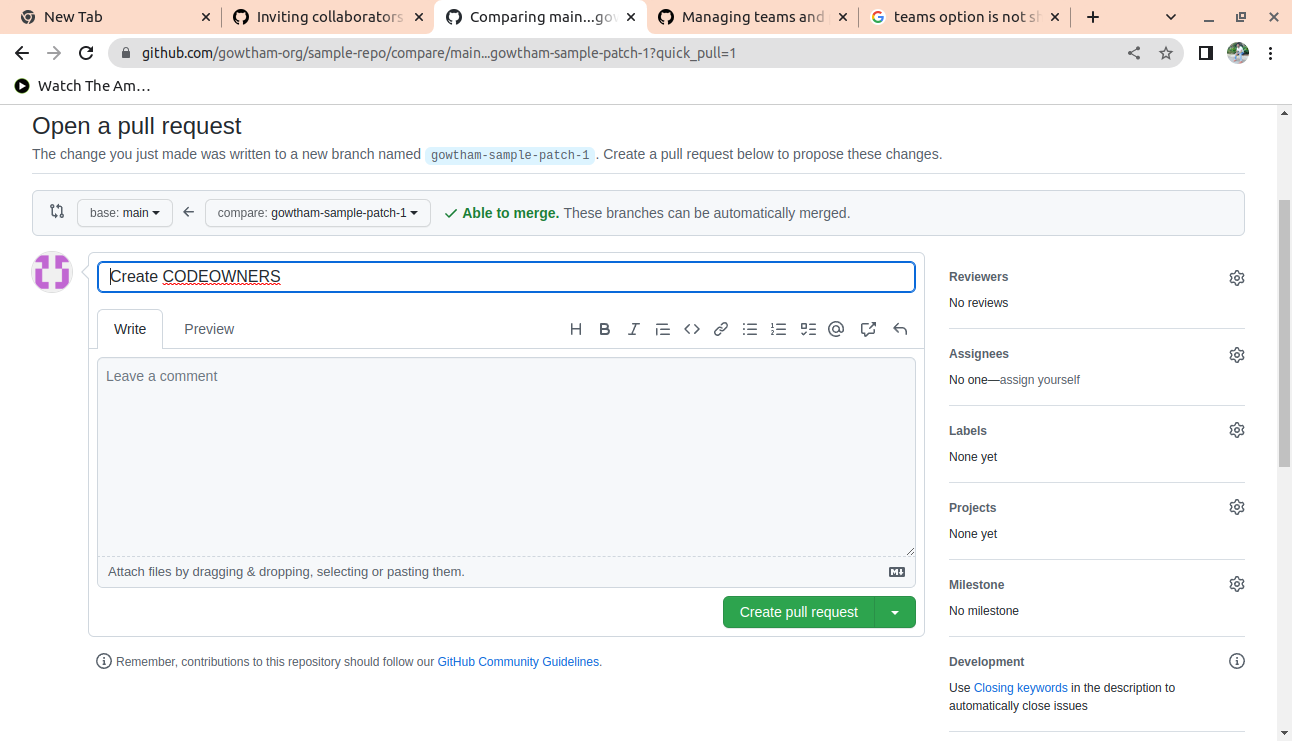Image resolution: width=1292 pixels, height=741 pixels.
Task: Open the Labels gear settings
Action: (x=1237, y=430)
